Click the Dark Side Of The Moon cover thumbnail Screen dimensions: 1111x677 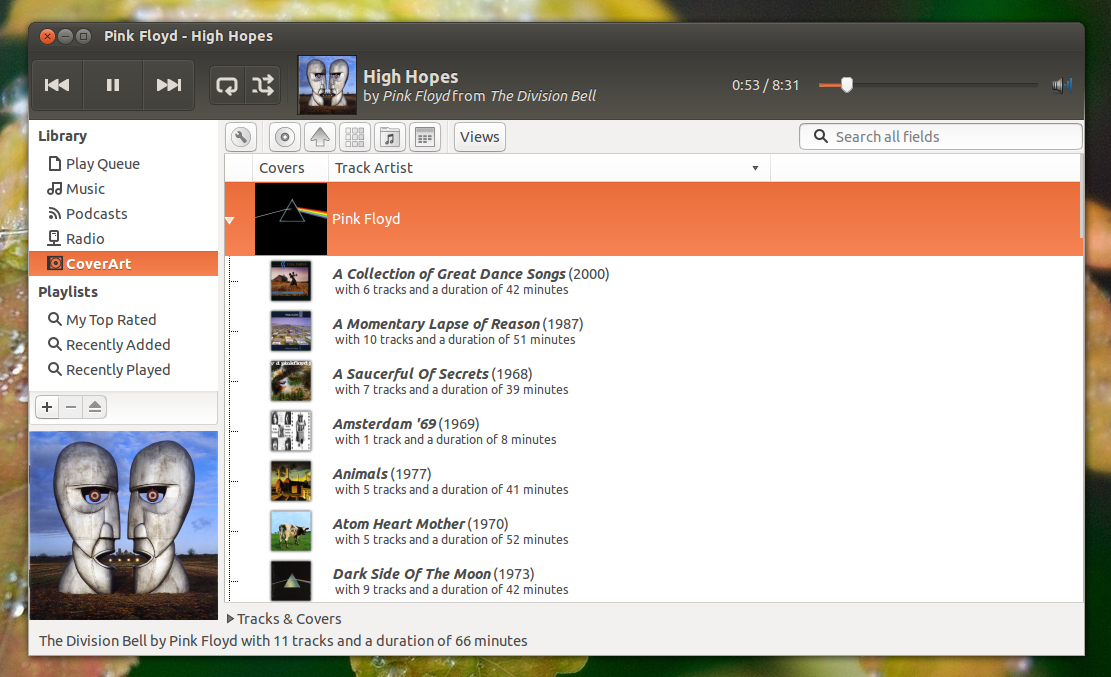pyautogui.click(x=291, y=581)
